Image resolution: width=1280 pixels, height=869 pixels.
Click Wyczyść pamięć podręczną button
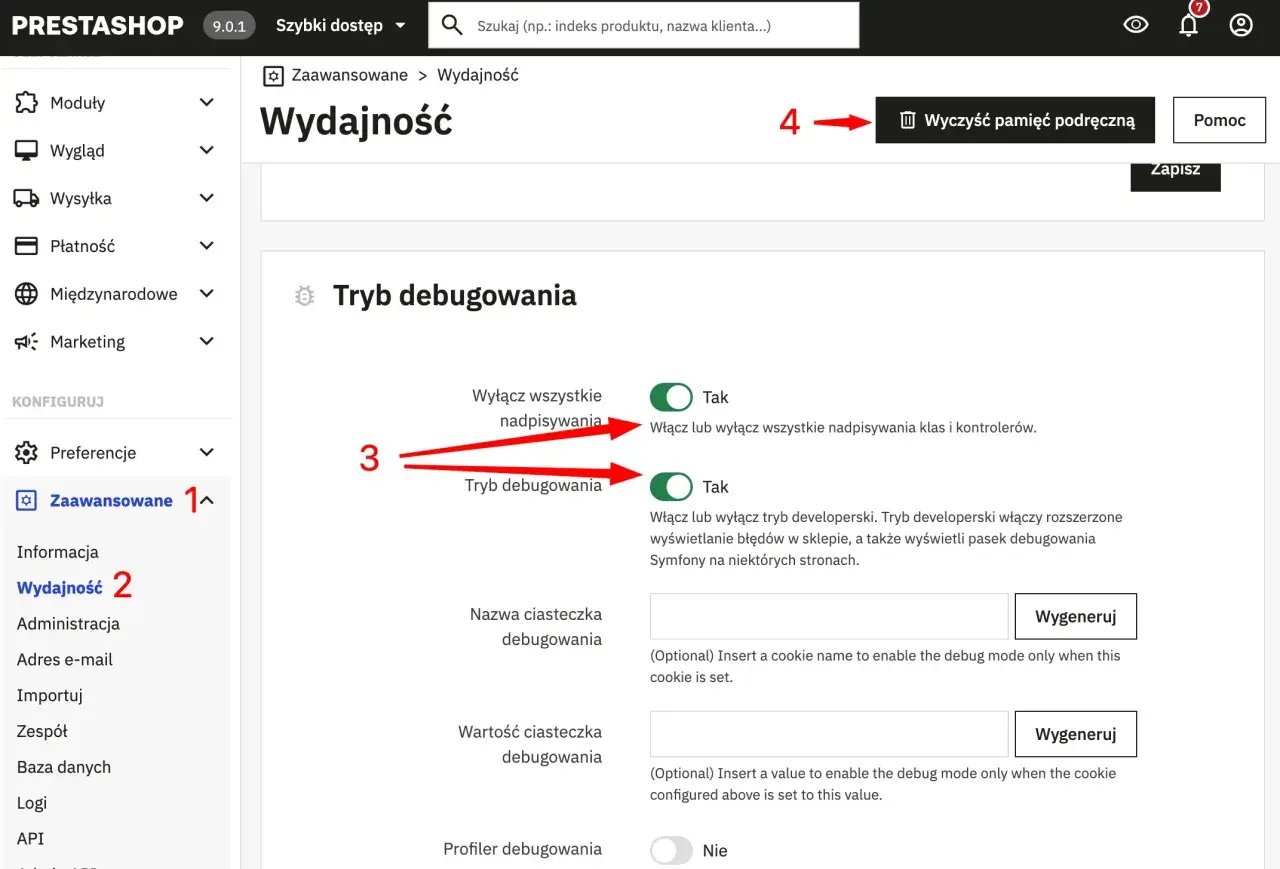point(1015,120)
